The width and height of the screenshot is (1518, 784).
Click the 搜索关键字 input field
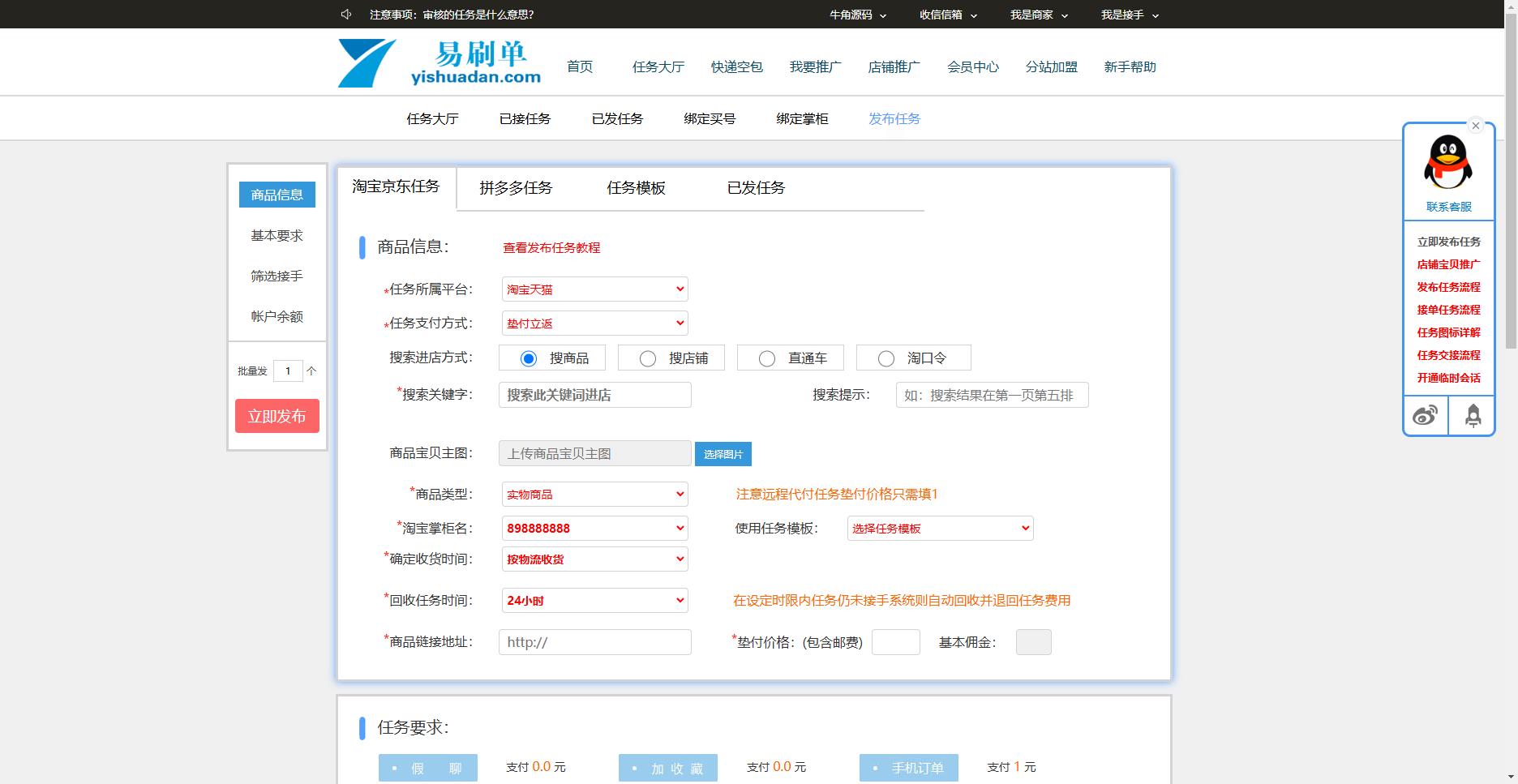(x=594, y=395)
